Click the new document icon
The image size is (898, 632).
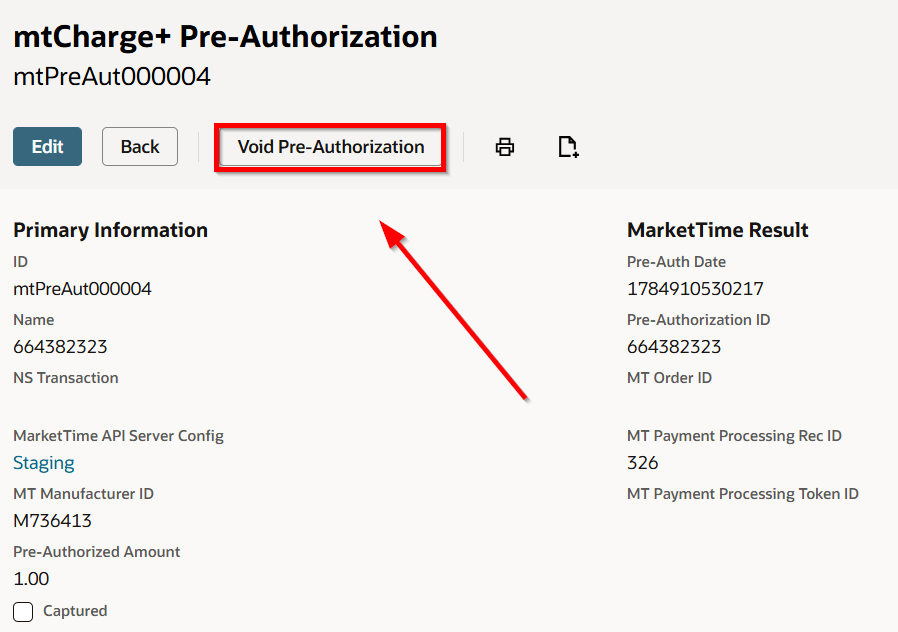pos(568,147)
